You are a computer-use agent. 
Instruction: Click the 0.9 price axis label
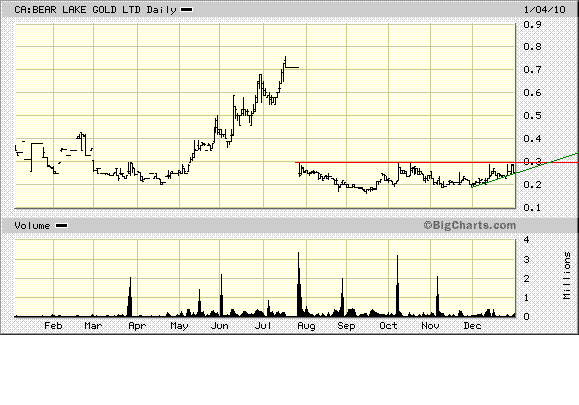click(532, 25)
